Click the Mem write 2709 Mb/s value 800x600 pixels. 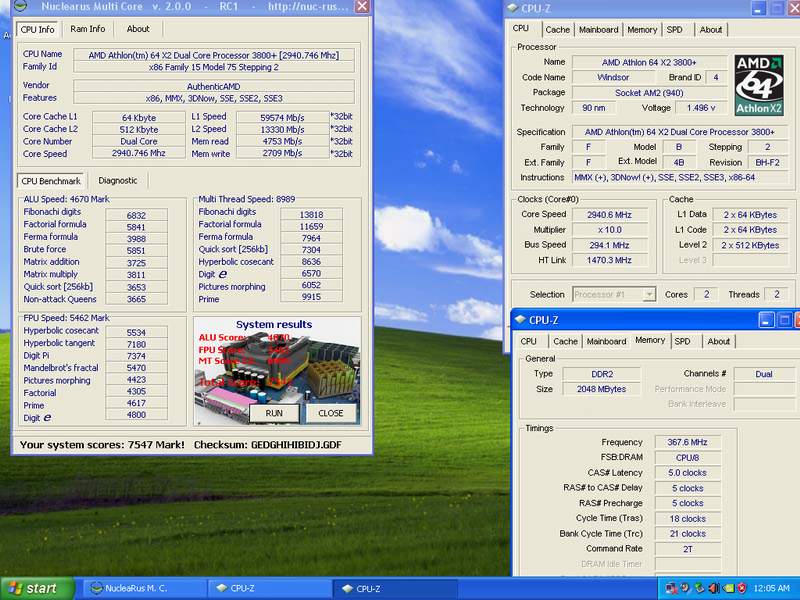(x=282, y=153)
